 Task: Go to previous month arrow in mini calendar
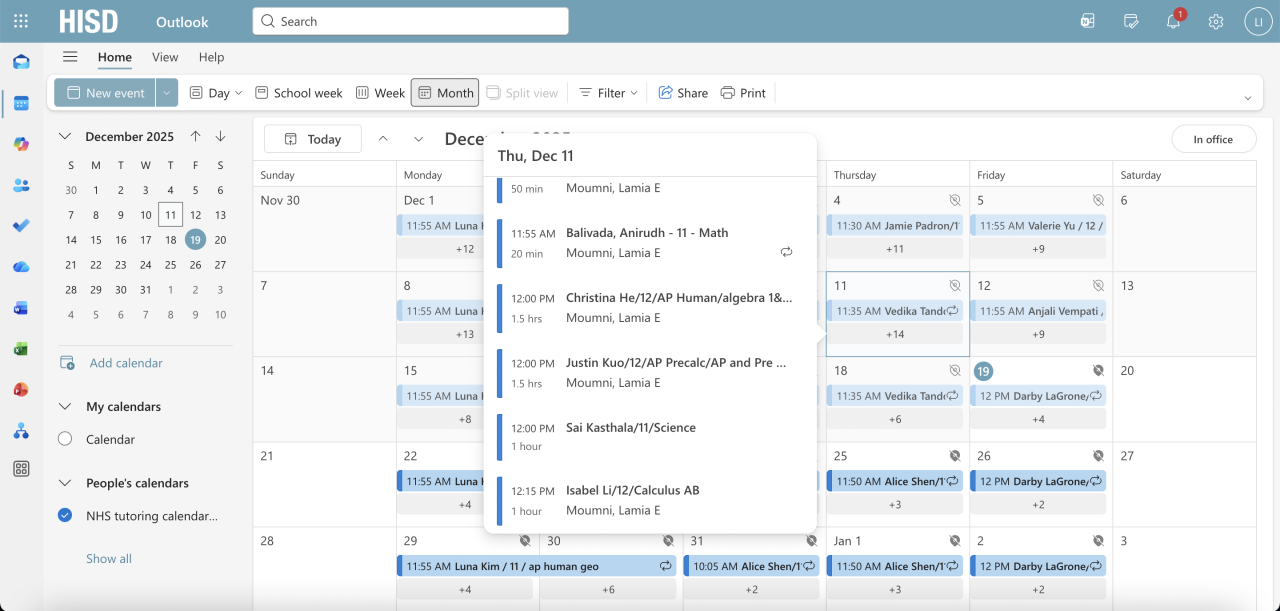coord(195,136)
